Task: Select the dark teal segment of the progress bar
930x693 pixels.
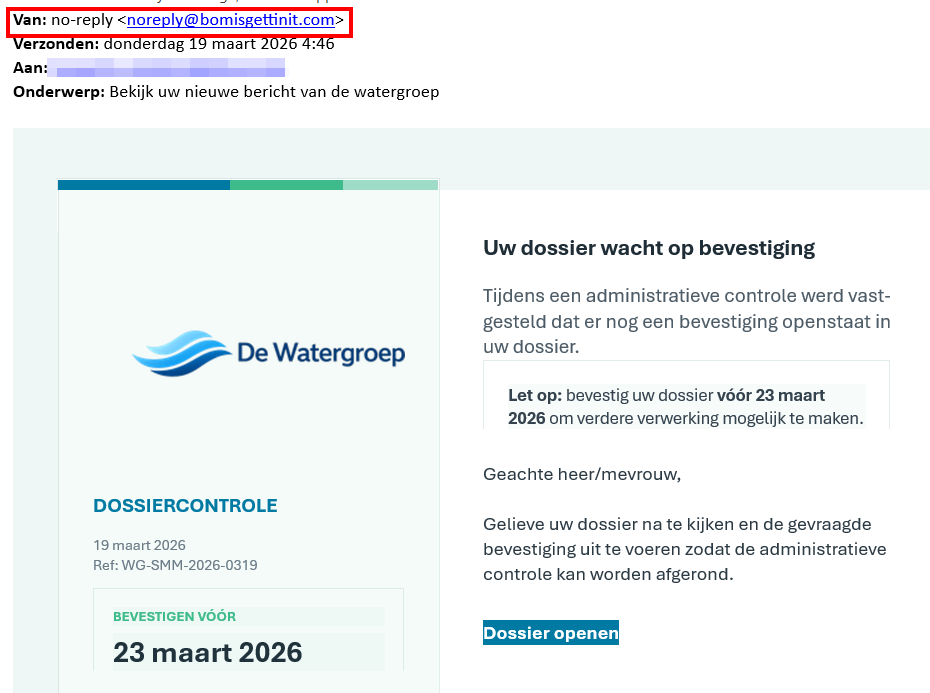Action: (143, 184)
